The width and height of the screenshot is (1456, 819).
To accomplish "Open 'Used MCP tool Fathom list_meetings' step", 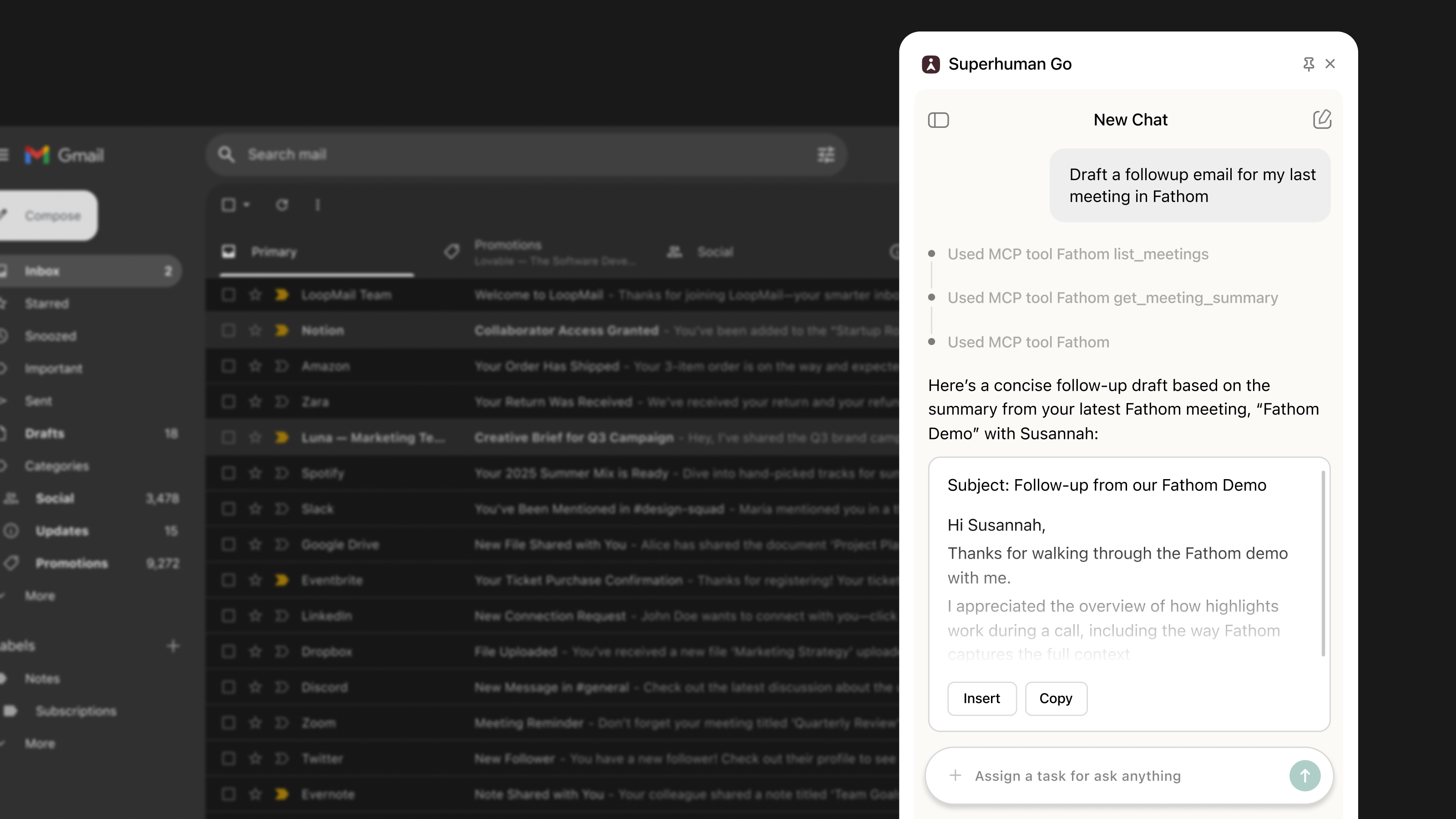I will pos(1078,254).
